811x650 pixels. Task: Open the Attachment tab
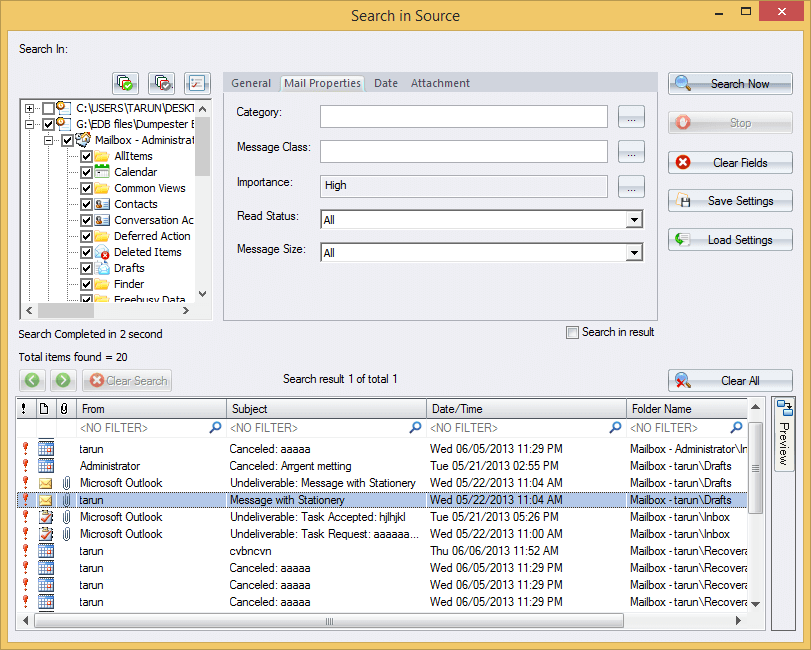point(440,83)
